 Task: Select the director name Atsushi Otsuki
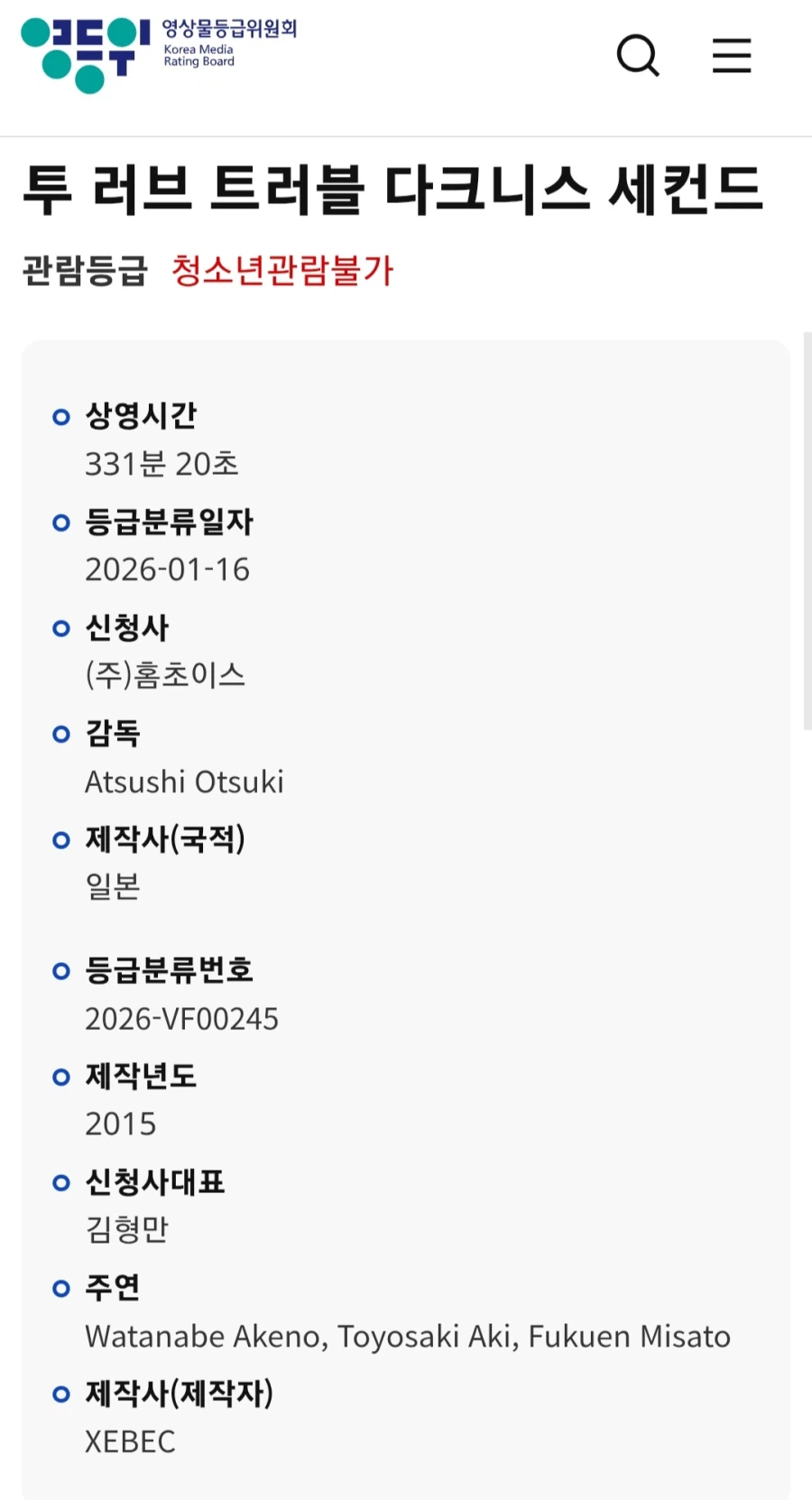184,782
